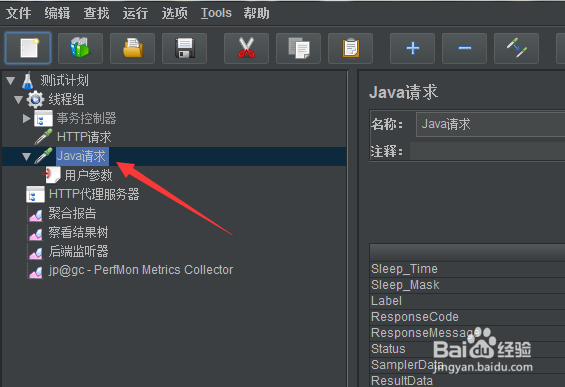Select 测试计划 in the tree

(64, 80)
